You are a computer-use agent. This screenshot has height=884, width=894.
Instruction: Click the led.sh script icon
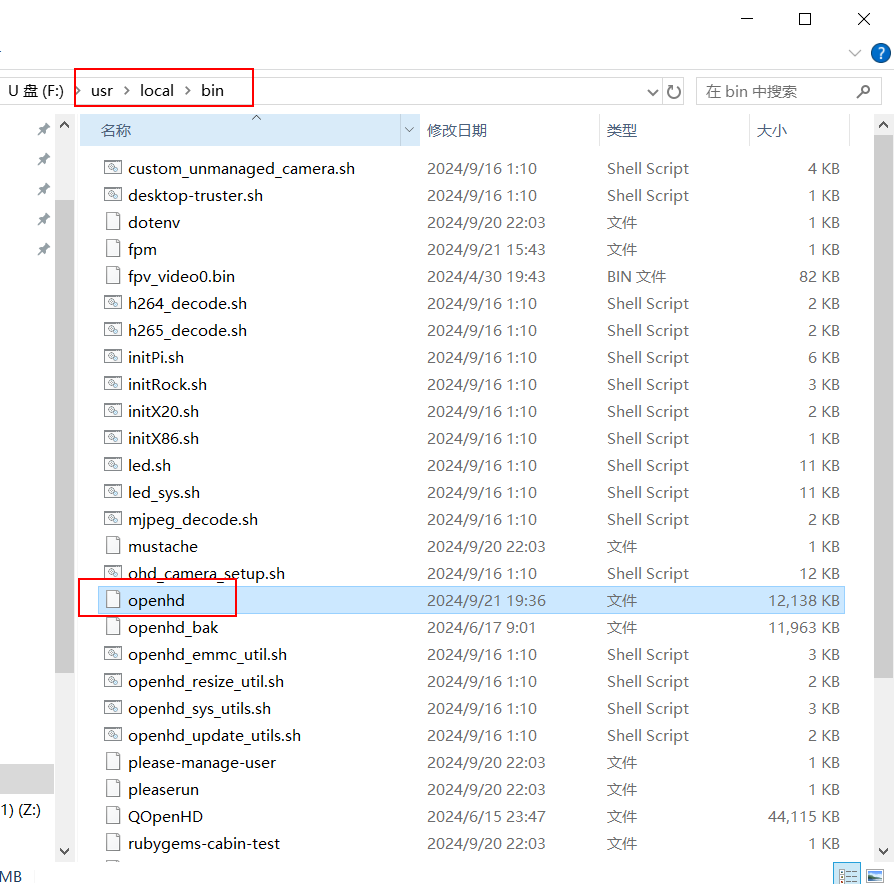(x=113, y=464)
